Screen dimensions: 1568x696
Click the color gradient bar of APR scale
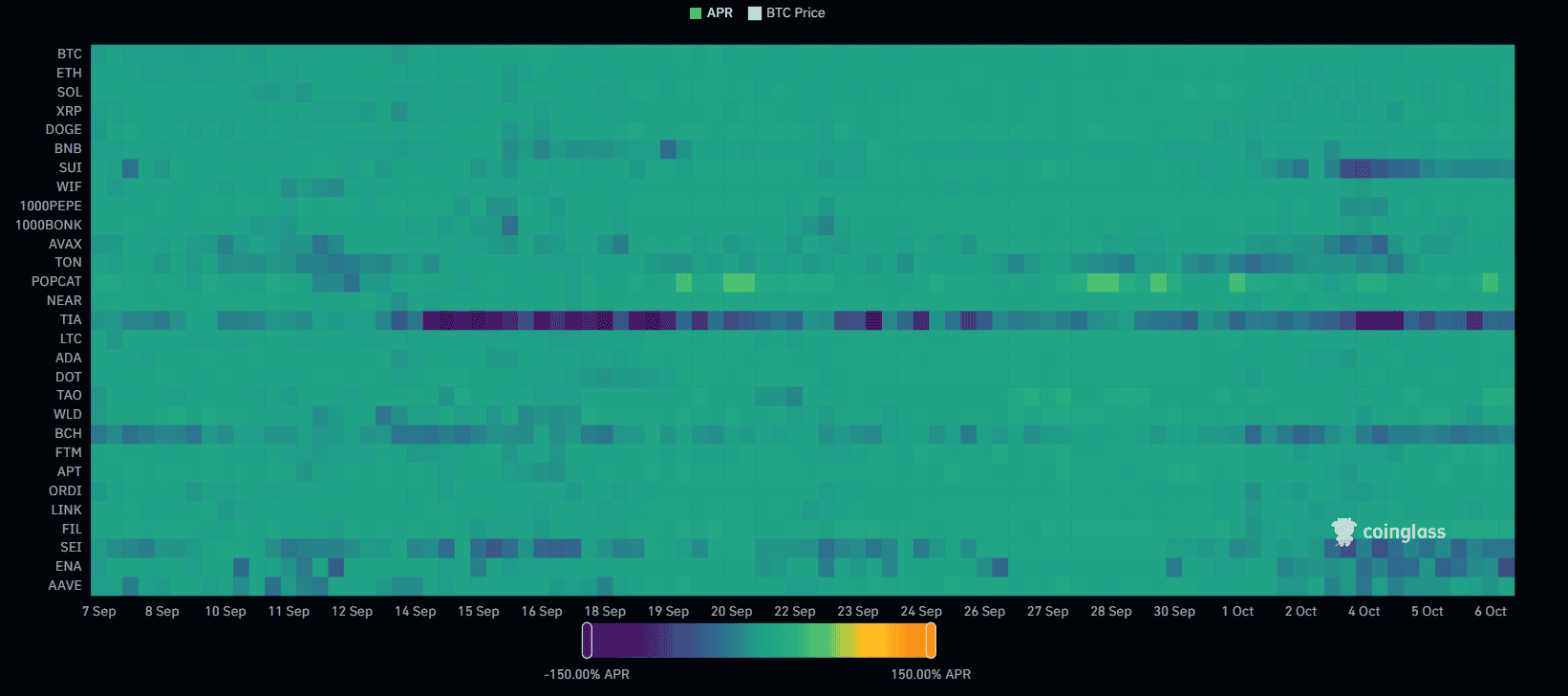tap(759, 641)
